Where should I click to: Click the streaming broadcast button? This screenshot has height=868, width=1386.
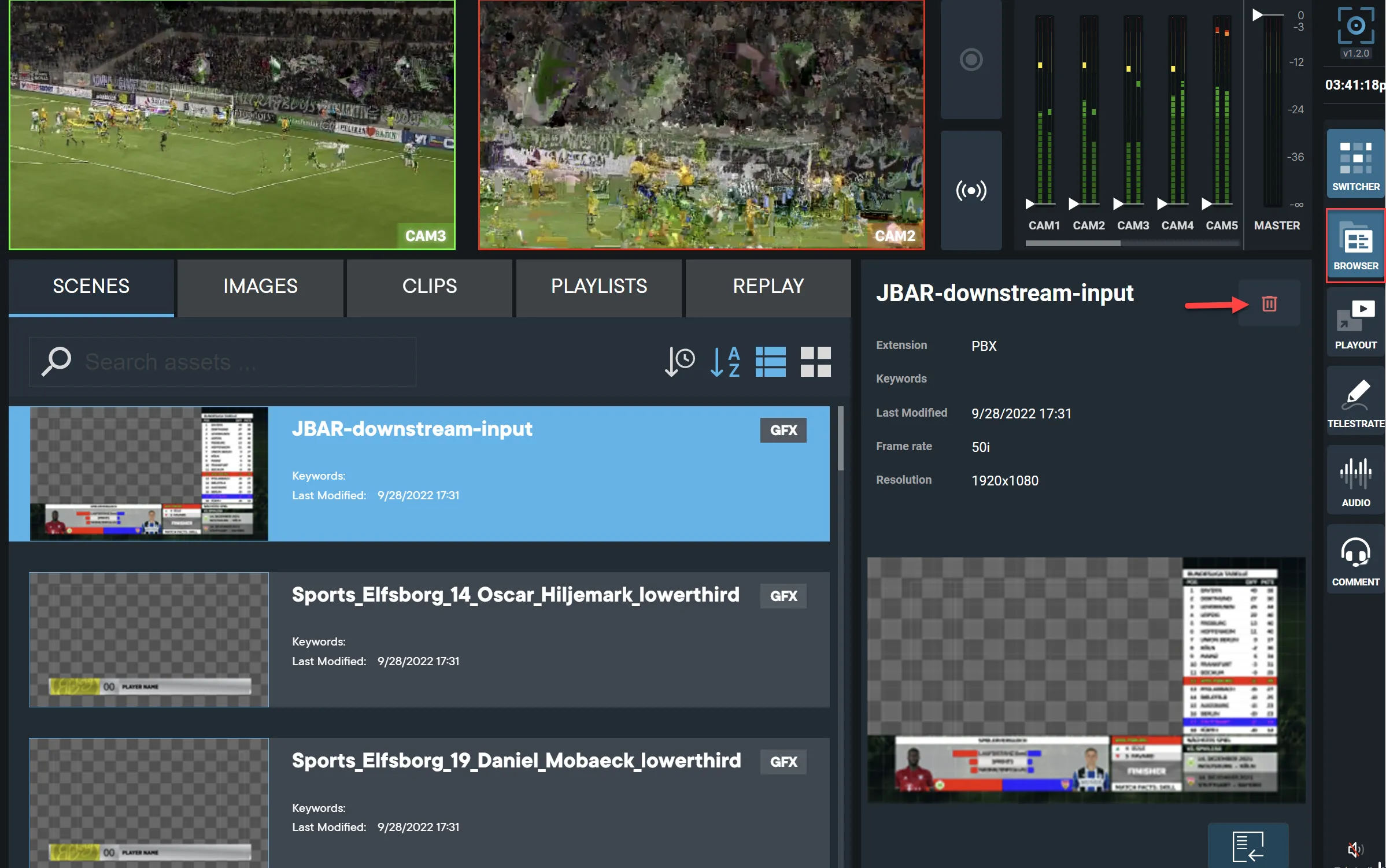coord(971,190)
